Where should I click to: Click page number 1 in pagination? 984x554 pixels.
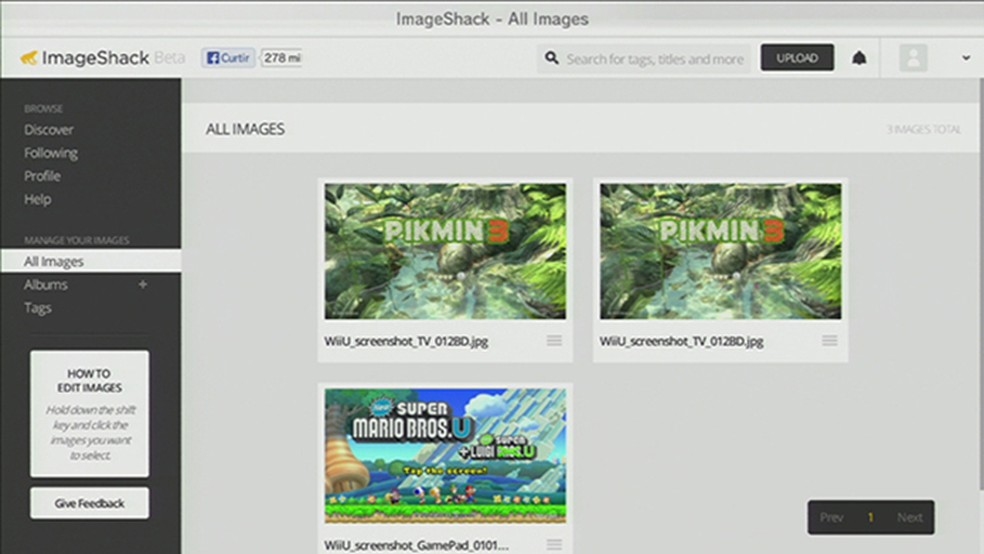click(870, 518)
